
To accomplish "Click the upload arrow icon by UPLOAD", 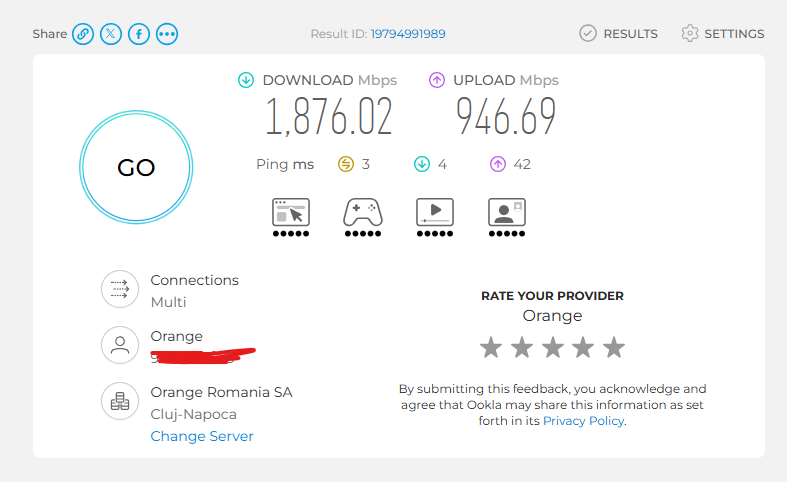I will coord(437,80).
